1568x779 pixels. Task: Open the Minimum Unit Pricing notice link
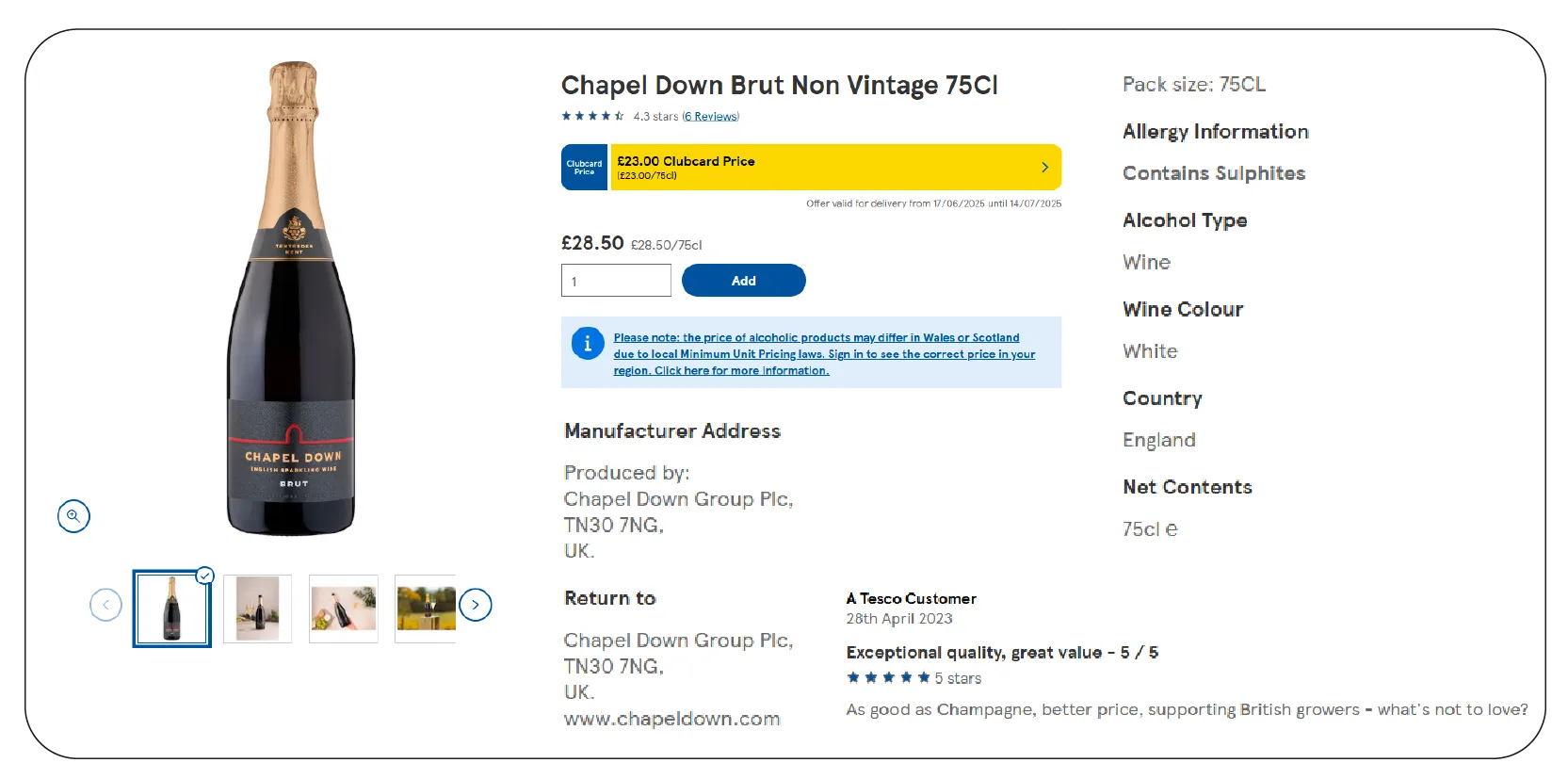point(824,354)
